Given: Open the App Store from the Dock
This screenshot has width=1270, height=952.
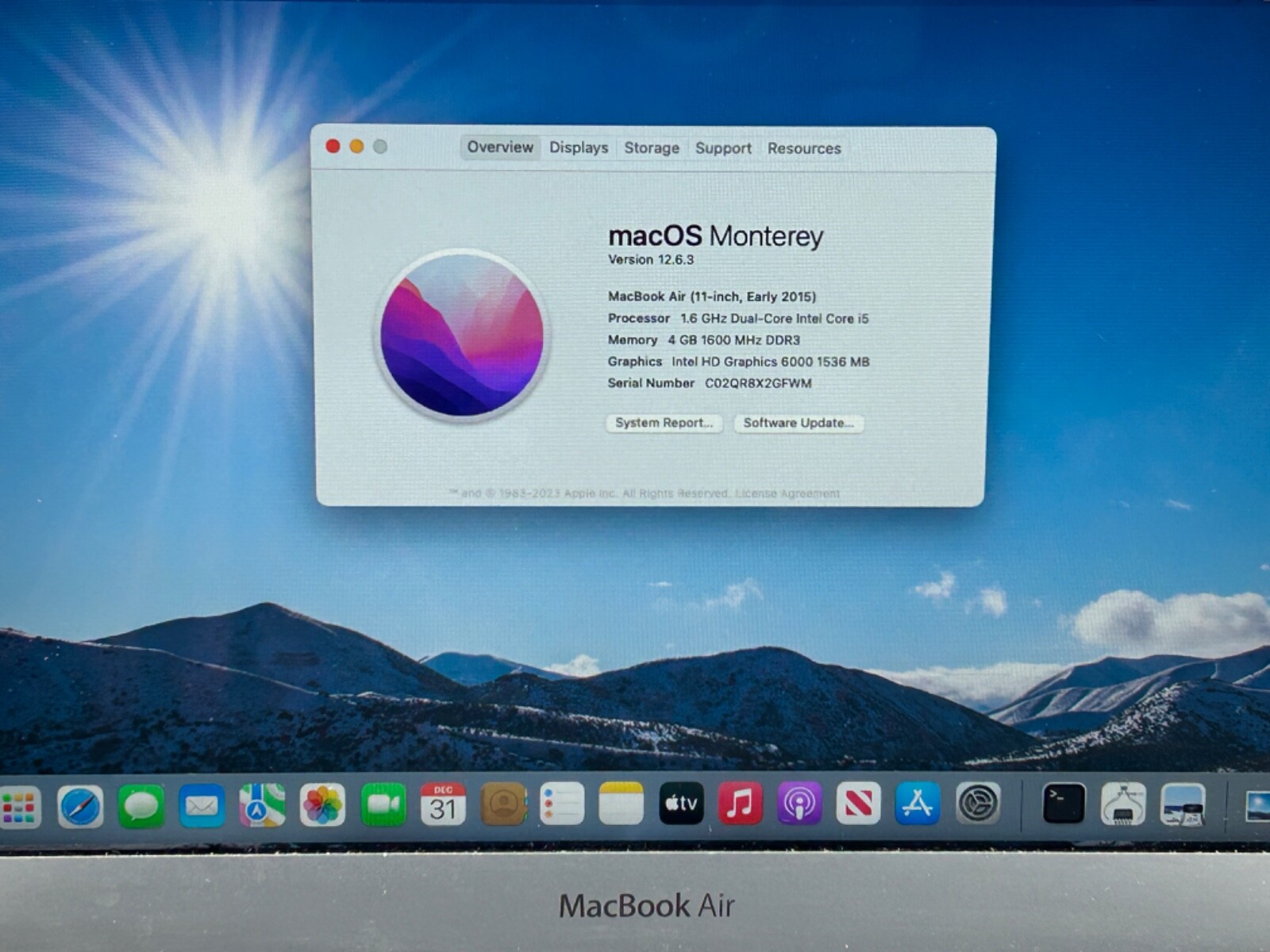Looking at the screenshot, I should coord(918,803).
